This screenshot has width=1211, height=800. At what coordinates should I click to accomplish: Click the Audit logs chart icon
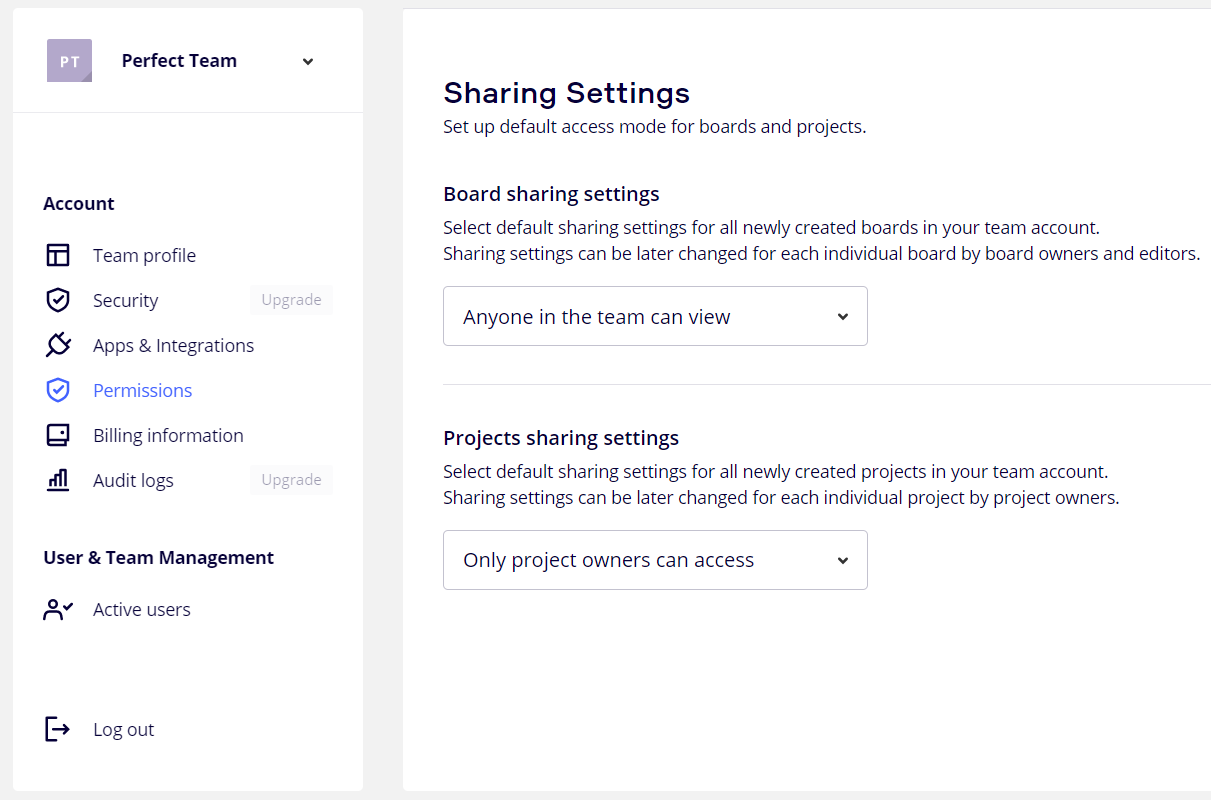coord(58,480)
